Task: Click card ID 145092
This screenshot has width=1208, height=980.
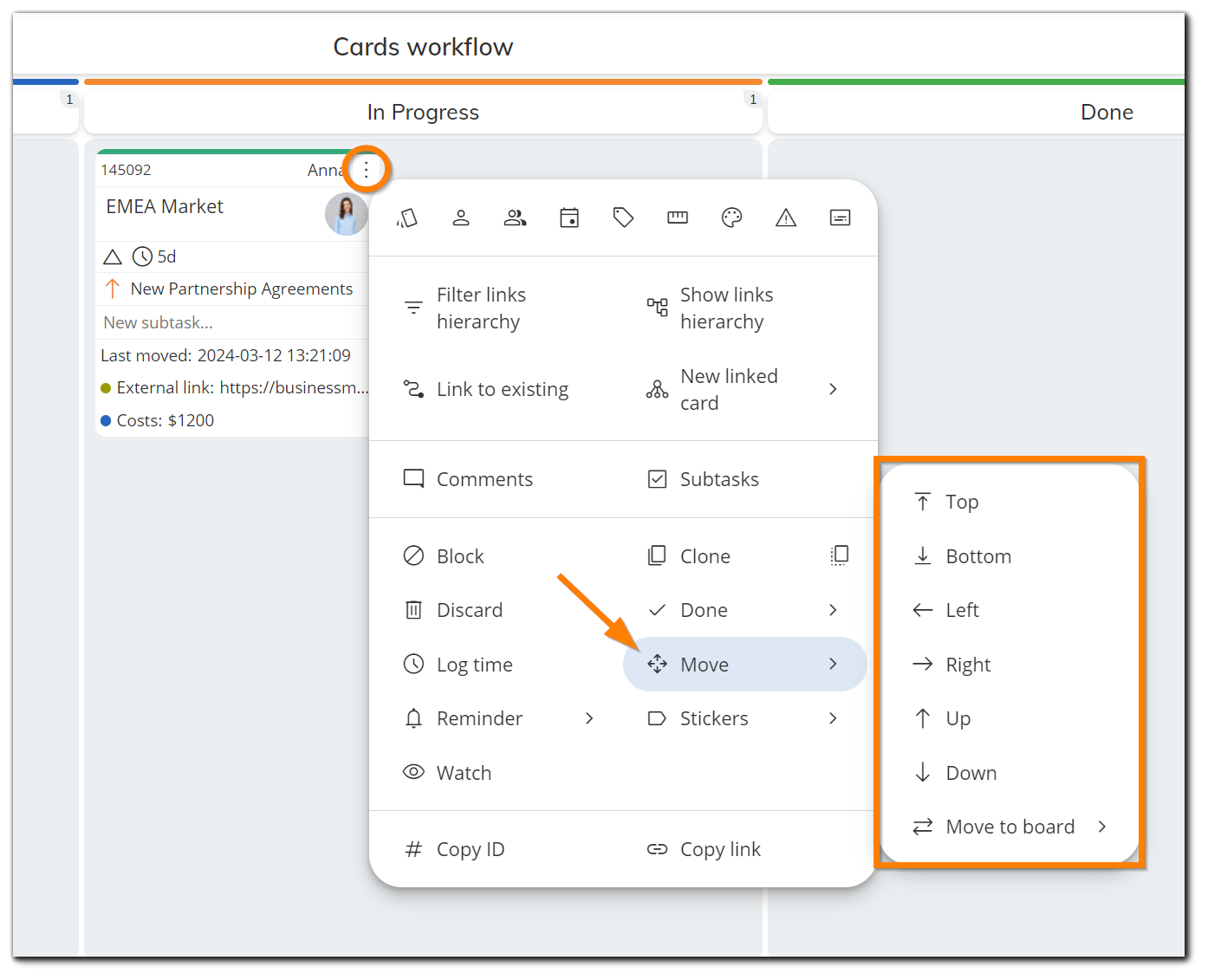Action: click(126, 170)
